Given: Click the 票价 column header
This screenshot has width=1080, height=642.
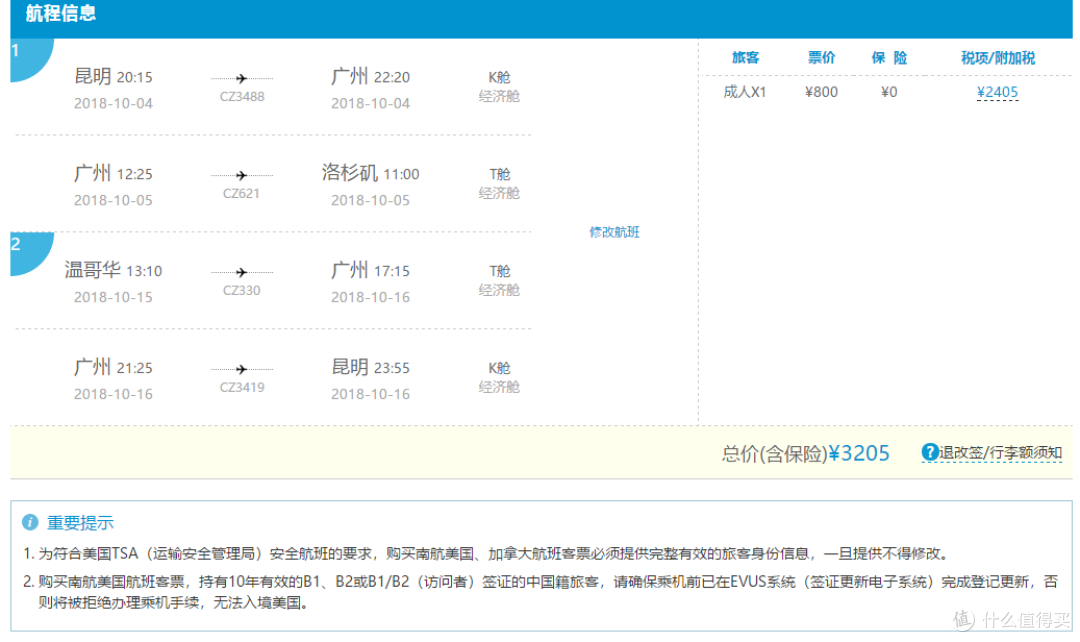Looking at the screenshot, I should tap(821, 58).
